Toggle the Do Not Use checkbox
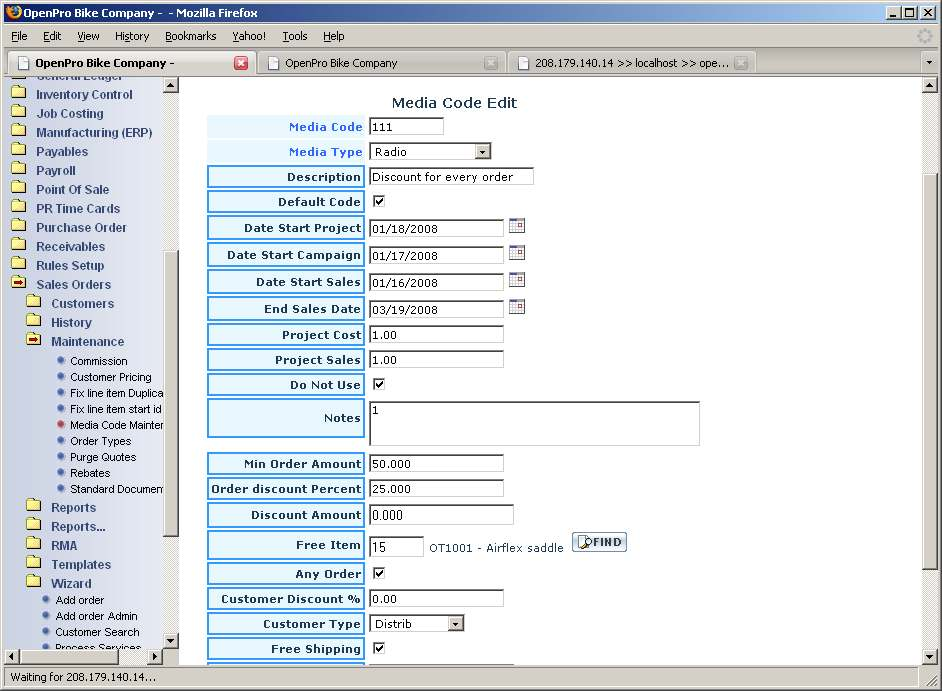 [x=379, y=384]
